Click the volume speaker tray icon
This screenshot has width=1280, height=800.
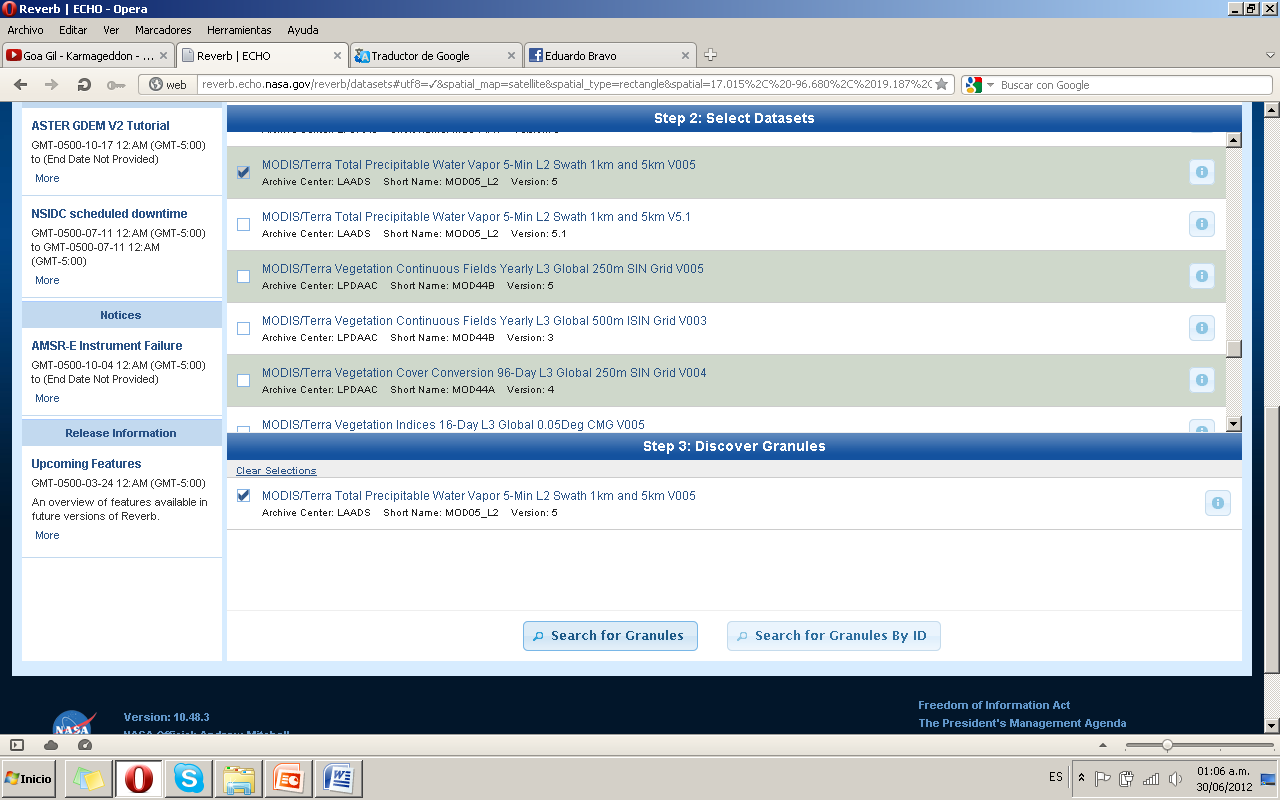click(1175, 778)
